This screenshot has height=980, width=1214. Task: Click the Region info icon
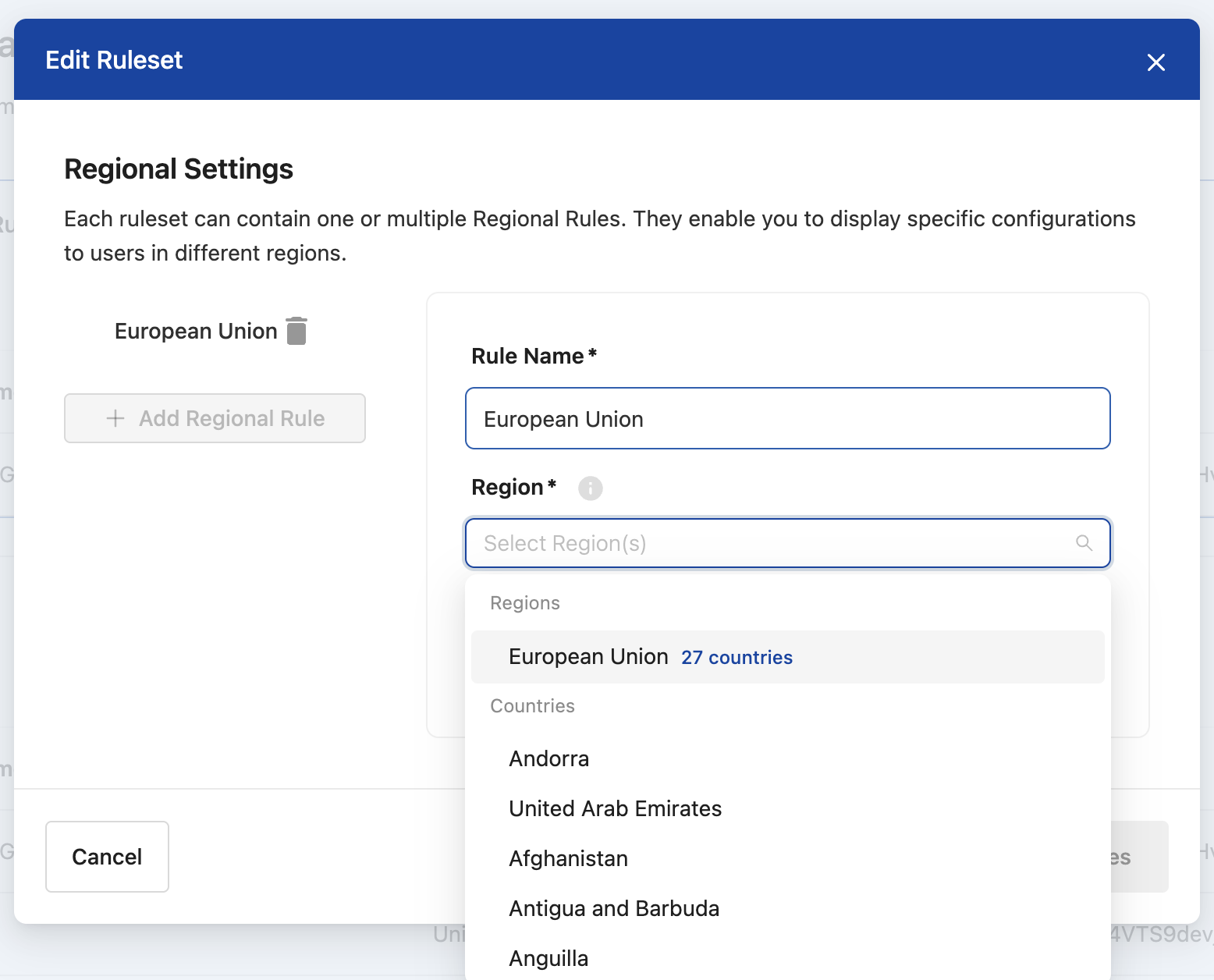point(590,488)
